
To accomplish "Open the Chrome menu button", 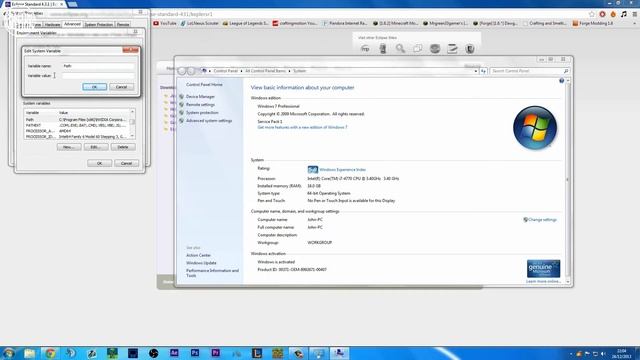I will 635,14.
